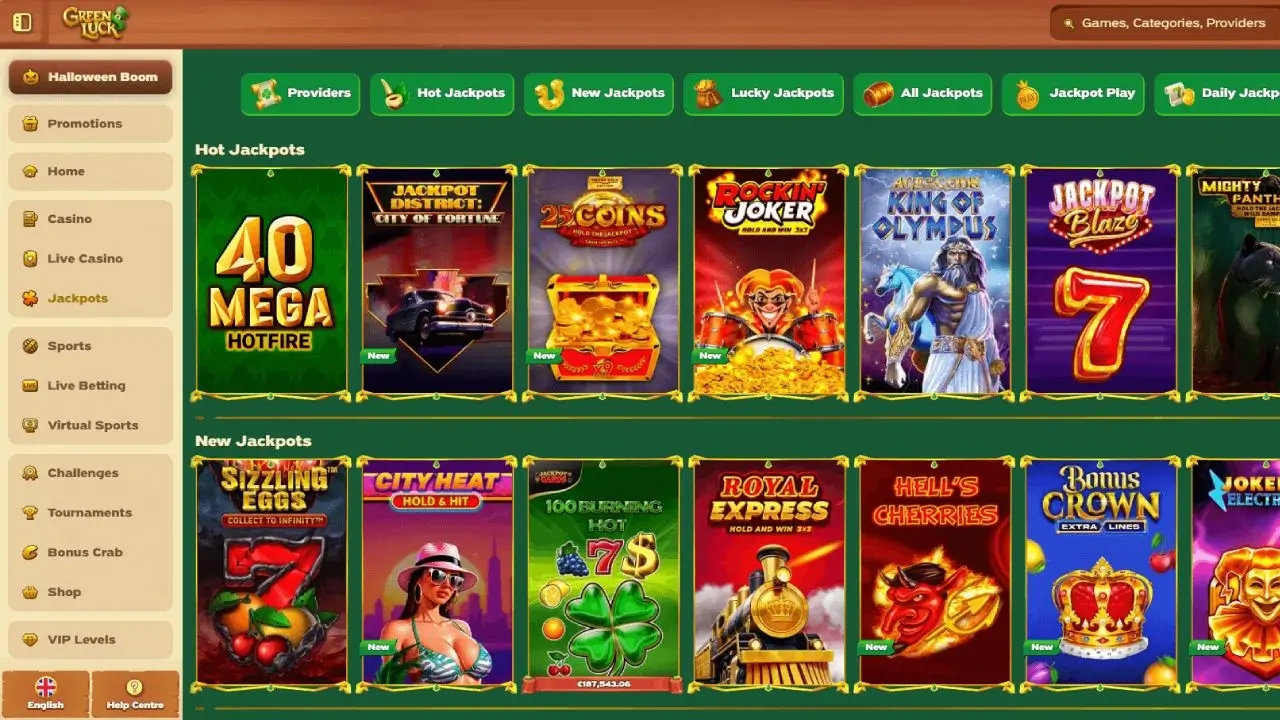The image size is (1280, 720).
Task: Select Live Casino in sidebar
Action: coord(90,258)
